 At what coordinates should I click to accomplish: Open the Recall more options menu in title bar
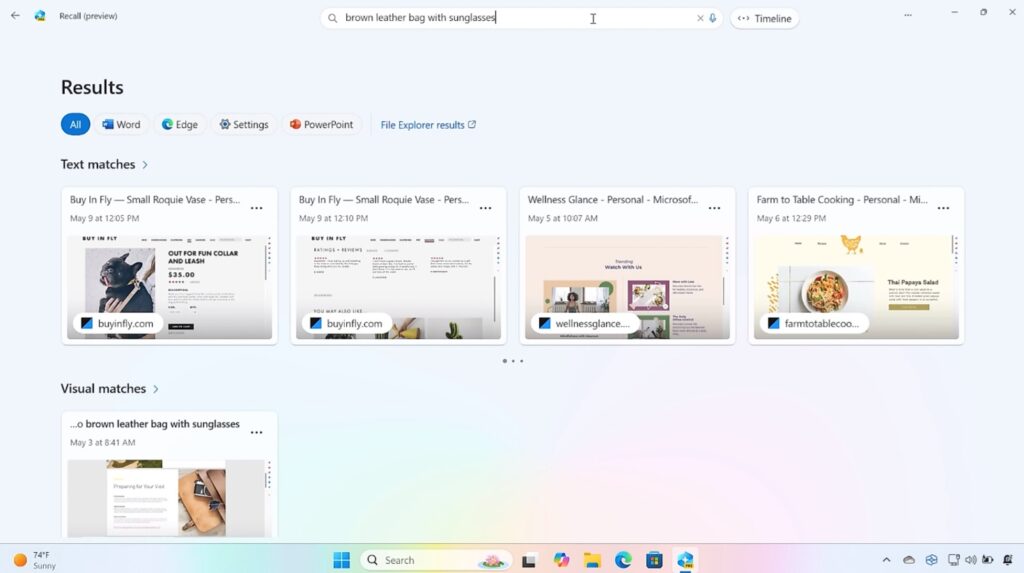pyautogui.click(x=907, y=15)
